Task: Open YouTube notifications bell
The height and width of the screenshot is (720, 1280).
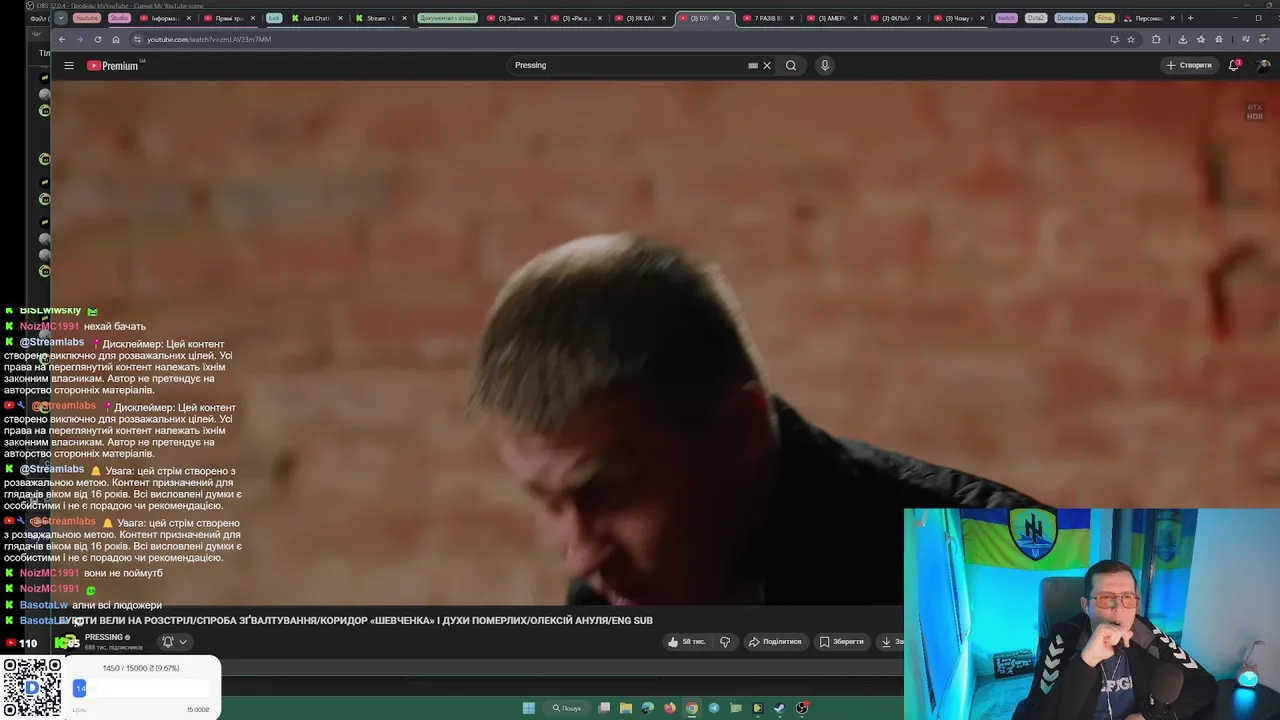Action: click(x=1234, y=65)
